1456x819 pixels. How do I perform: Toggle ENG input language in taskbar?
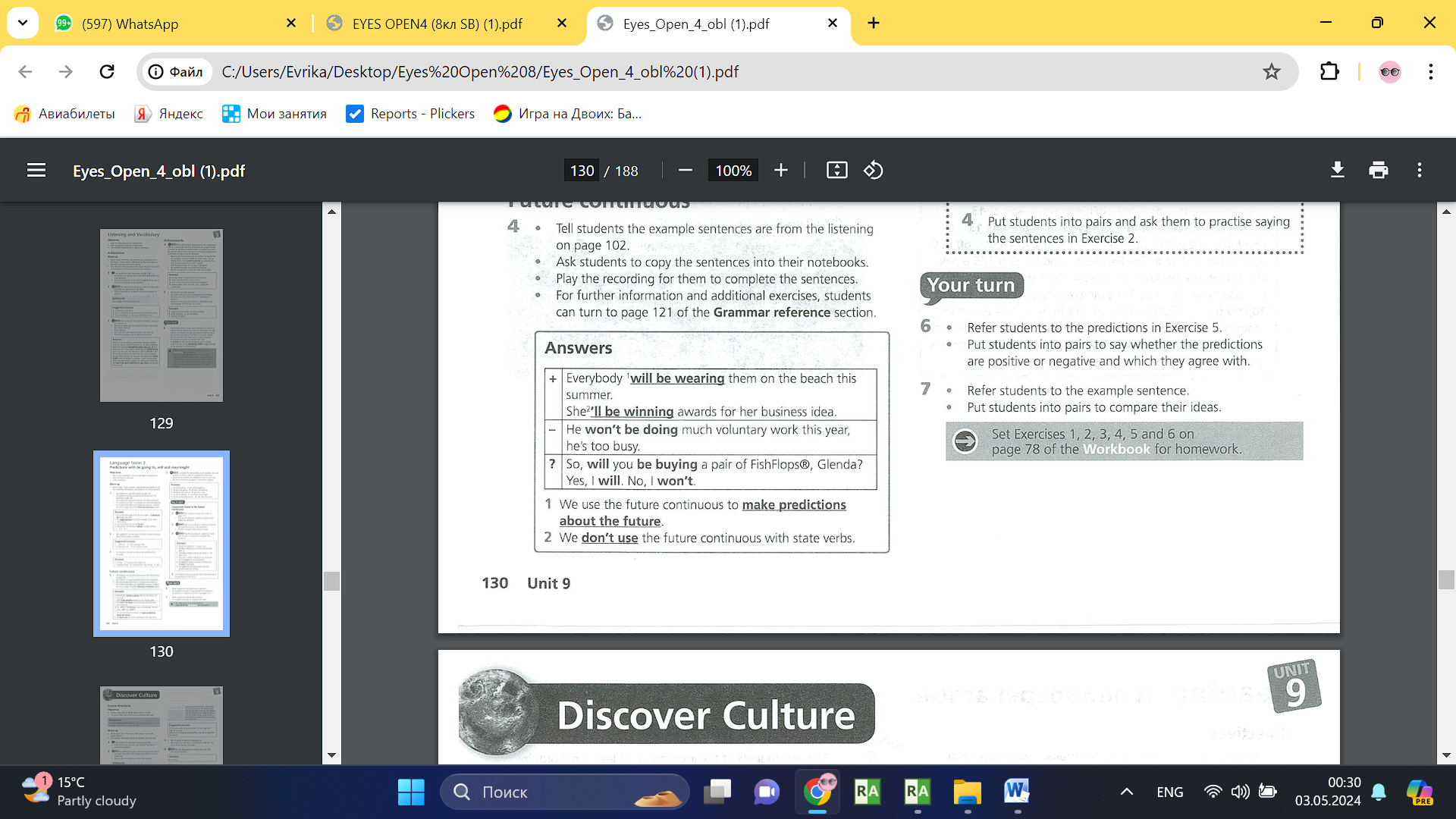pyautogui.click(x=1169, y=792)
